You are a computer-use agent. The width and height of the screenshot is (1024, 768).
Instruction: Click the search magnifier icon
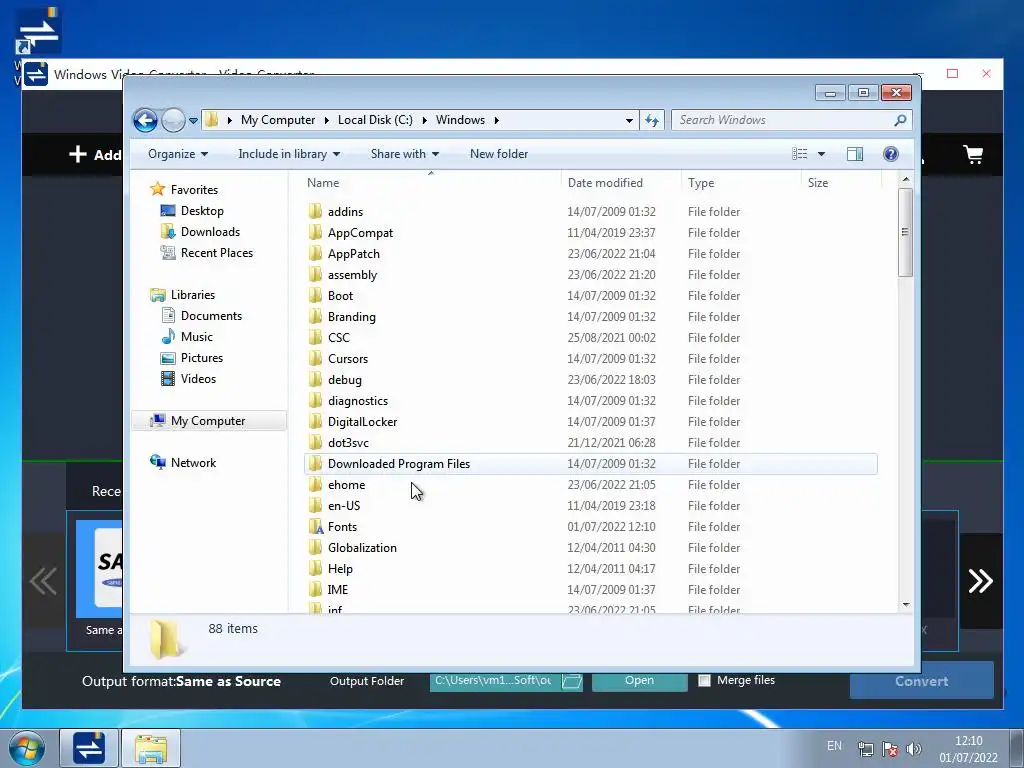tap(901, 120)
